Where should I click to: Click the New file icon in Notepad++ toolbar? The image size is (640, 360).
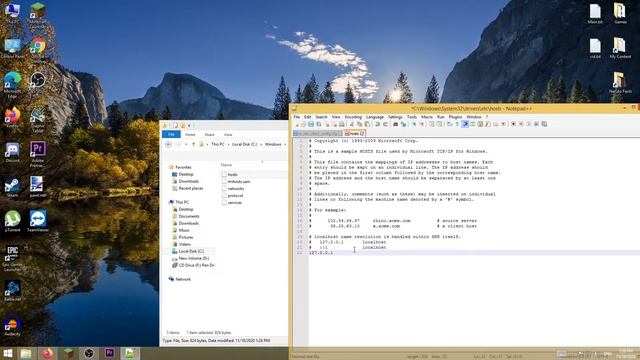[x=296, y=124]
